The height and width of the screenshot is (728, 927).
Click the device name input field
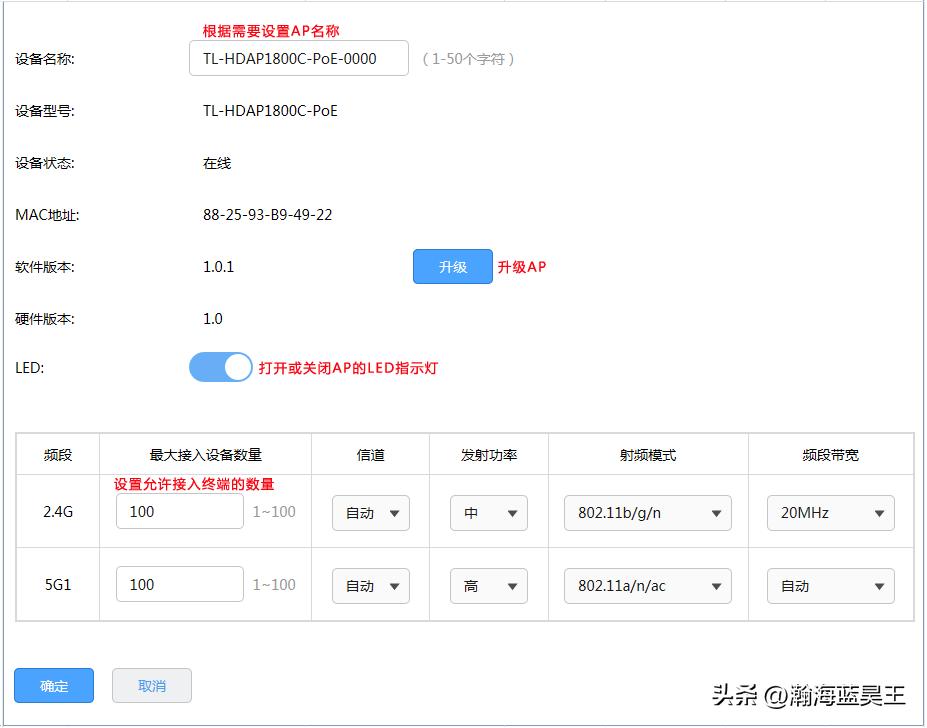coord(297,58)
